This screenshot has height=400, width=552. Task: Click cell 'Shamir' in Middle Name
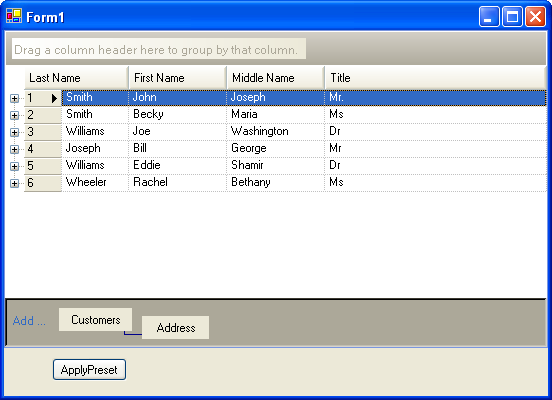[276, 165]
